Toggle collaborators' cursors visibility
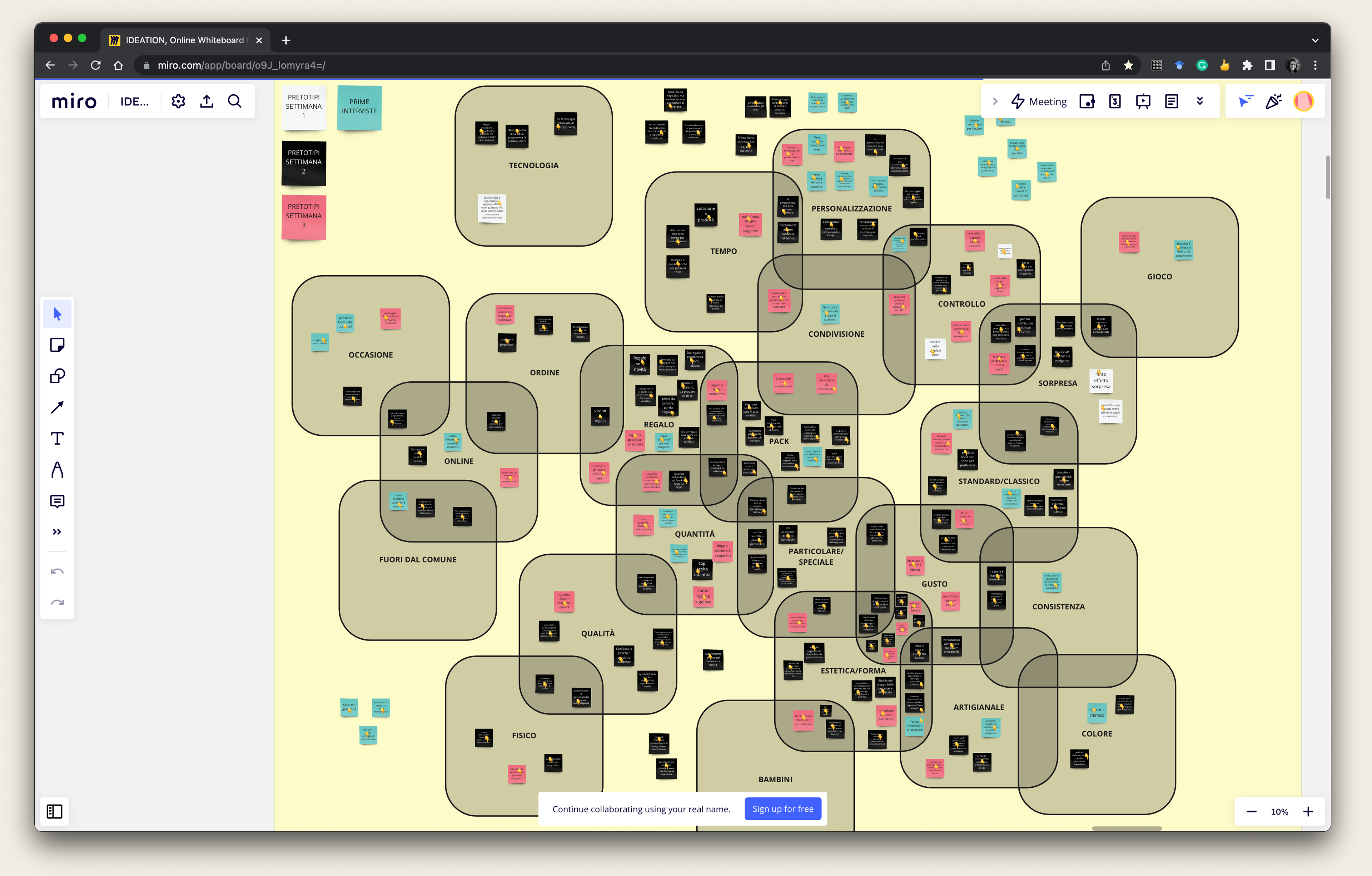The width and height of the screenshot is (1372, 876). click(1246, 102)
